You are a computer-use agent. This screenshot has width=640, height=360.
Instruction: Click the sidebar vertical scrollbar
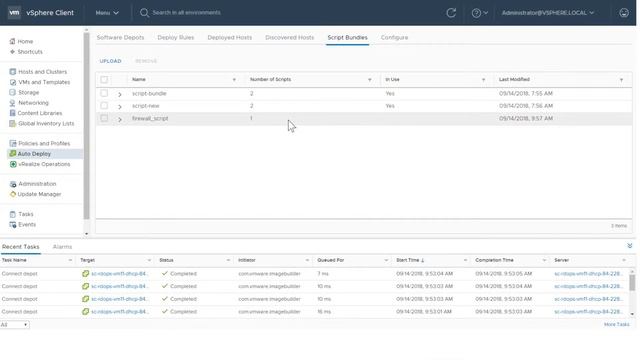86,127
